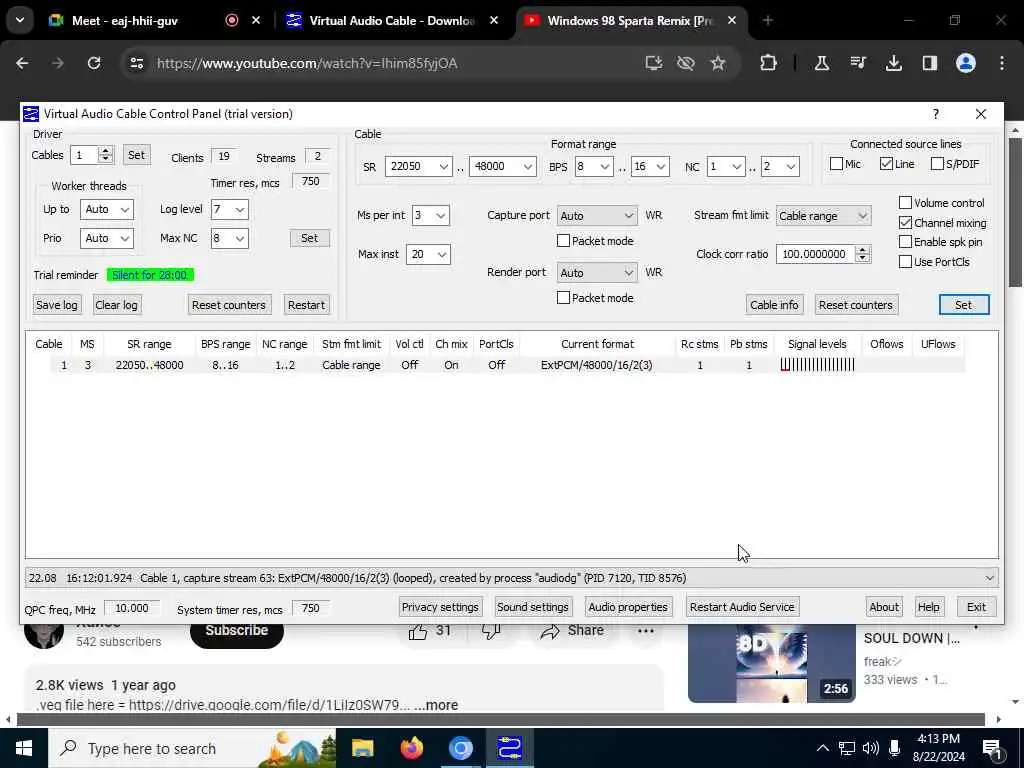Switch to Virtual Audio Cable taskbar icon
Screen dimensions: 1024x768
click(x=509, y=748)
